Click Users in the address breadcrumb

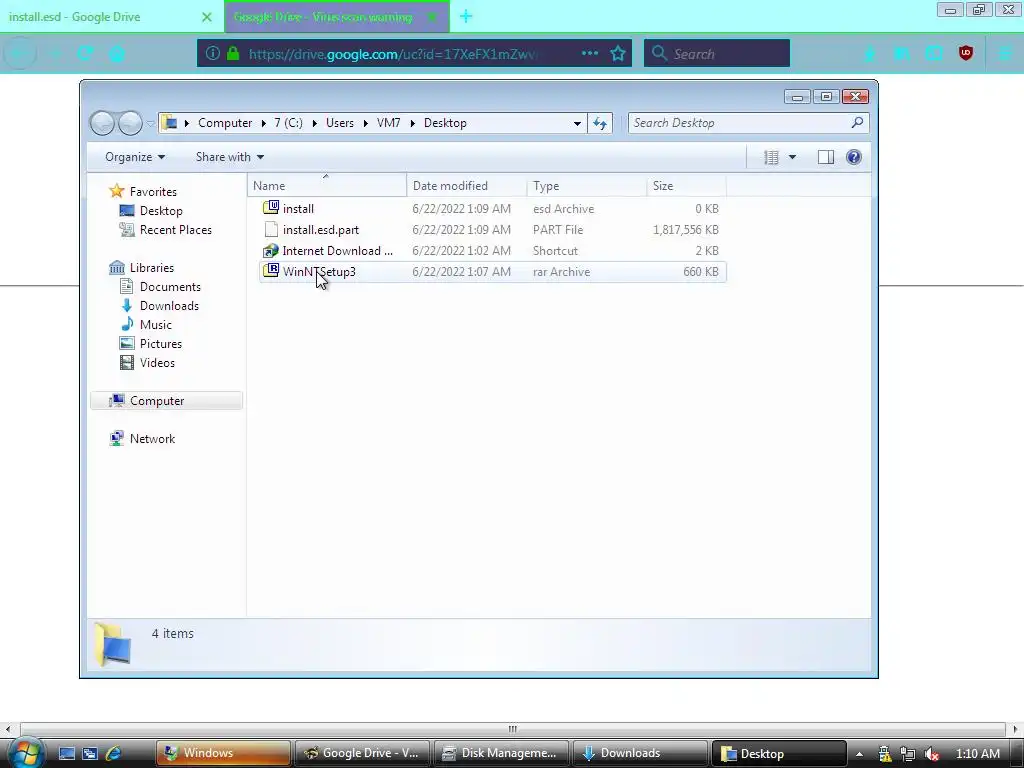point(340,123)
